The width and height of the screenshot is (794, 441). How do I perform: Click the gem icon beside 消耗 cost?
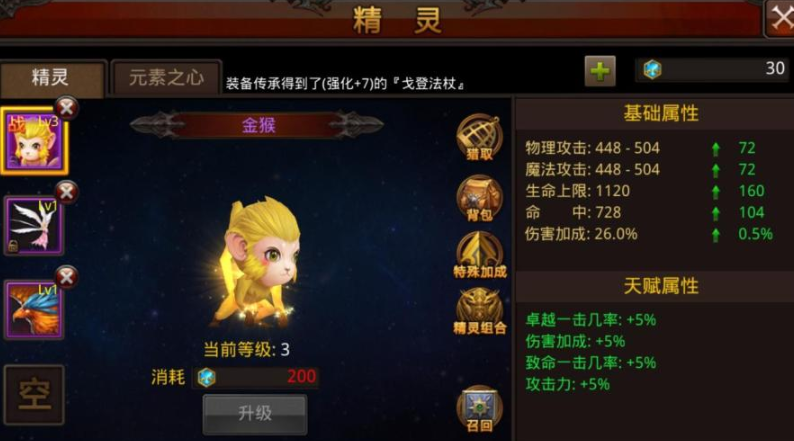pos(207,377)
